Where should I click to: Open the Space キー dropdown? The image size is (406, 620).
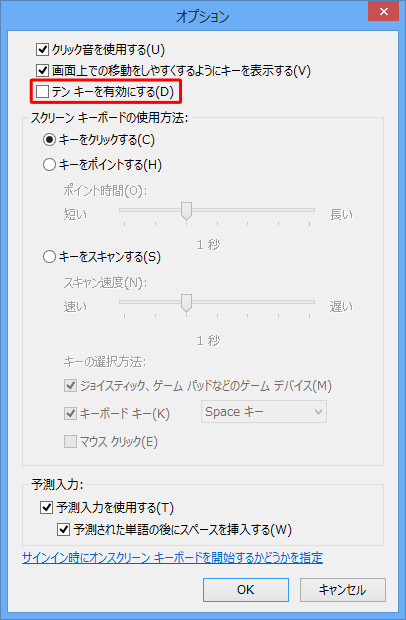click(264, 412)
